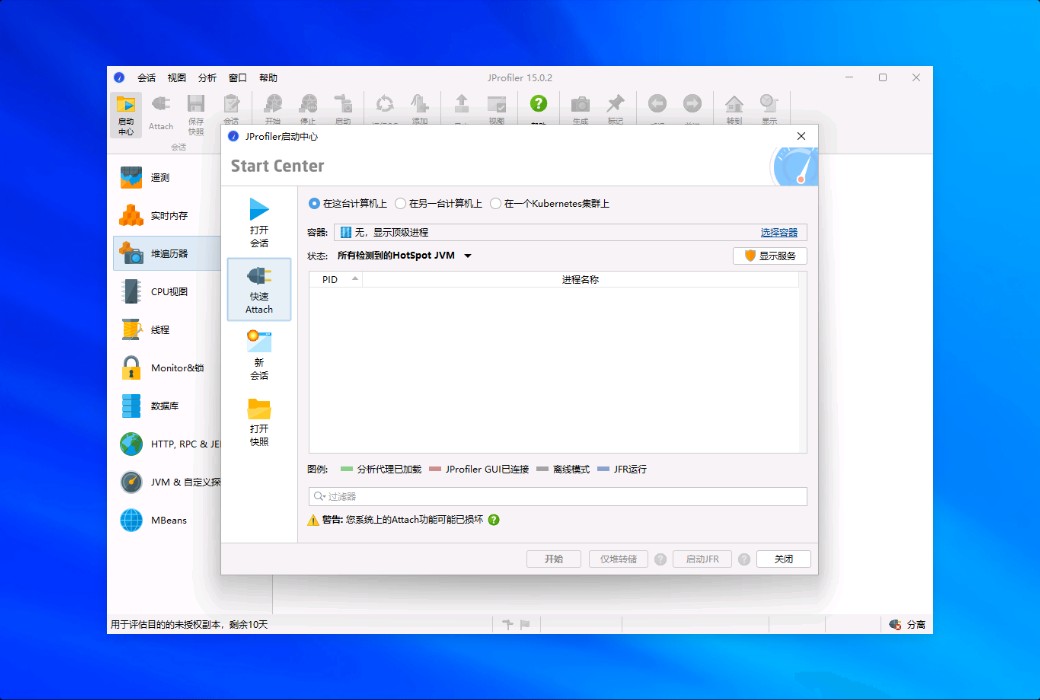Click green help icon beside Attach warning
The width and height of the screenshot is (1040, 700).
coord(493,520)
